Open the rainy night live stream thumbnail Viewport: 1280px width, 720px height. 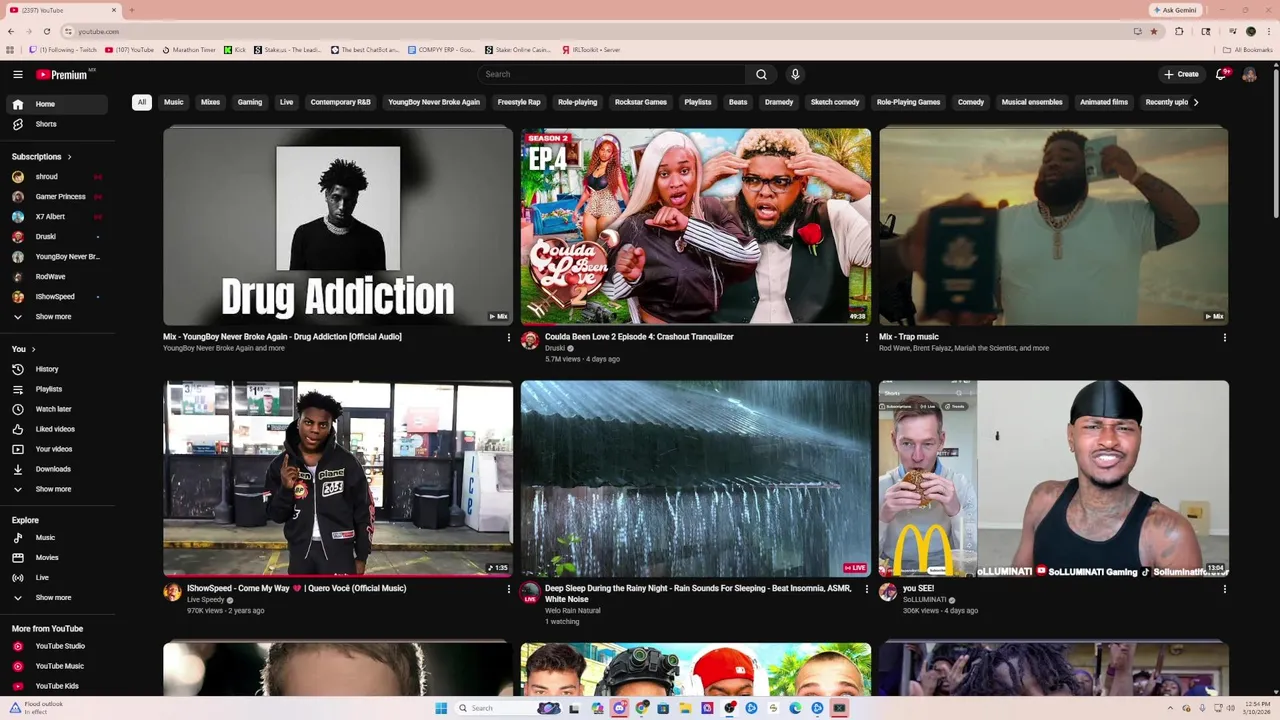pyautogui.click(x=695, y=478)
